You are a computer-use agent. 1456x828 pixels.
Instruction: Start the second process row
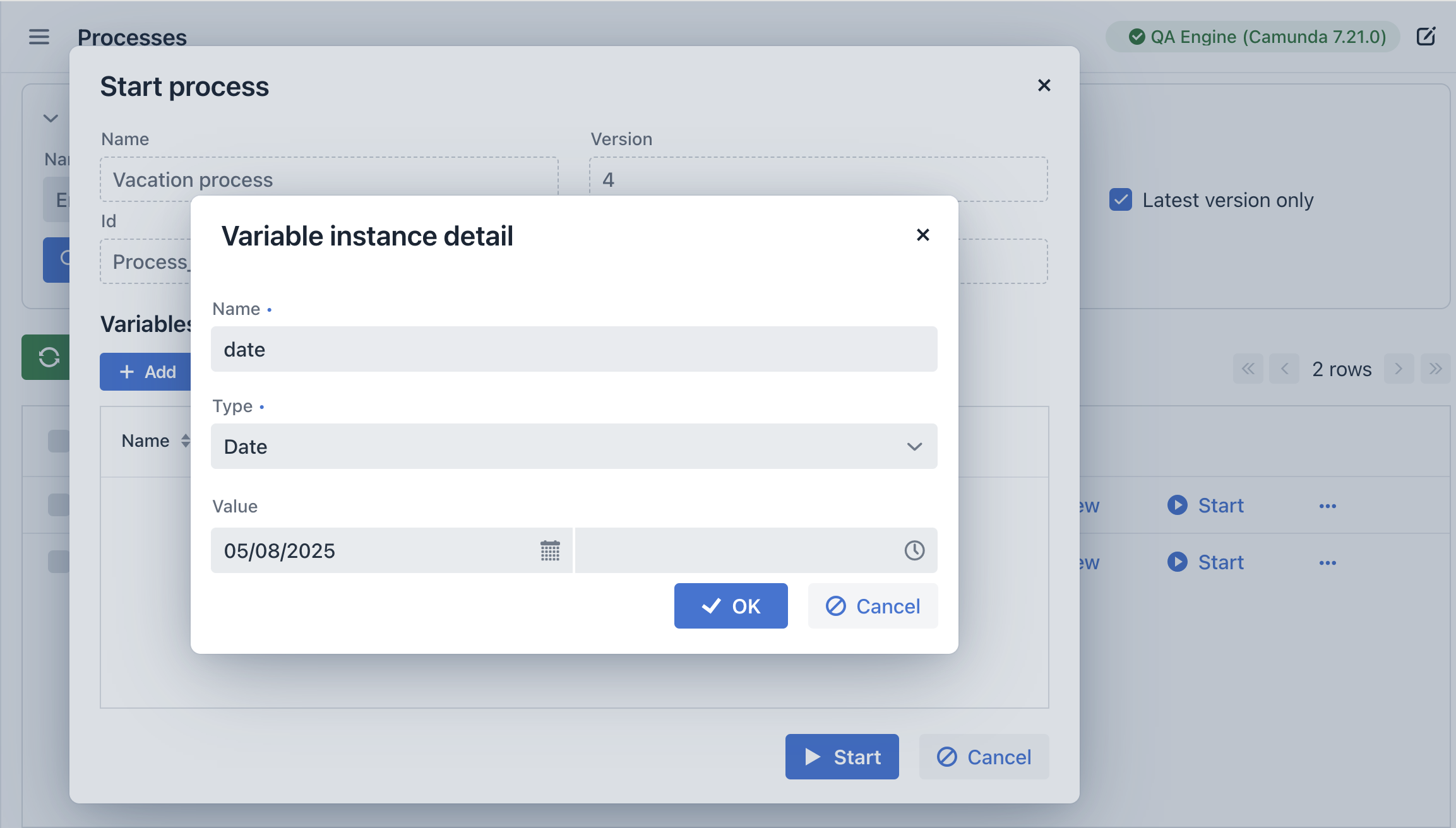coord(1205,562)
